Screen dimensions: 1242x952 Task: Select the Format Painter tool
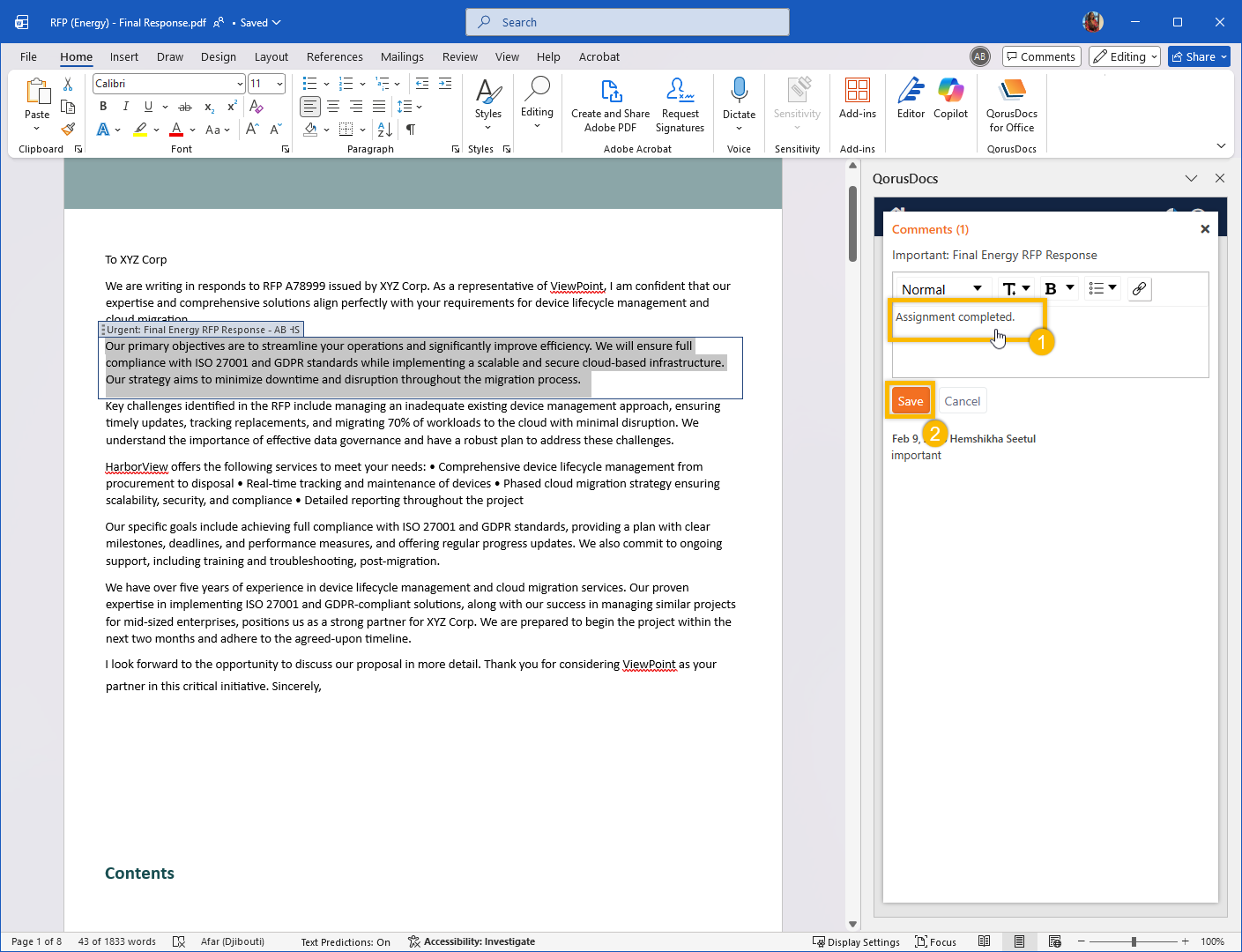coord(68,129)
